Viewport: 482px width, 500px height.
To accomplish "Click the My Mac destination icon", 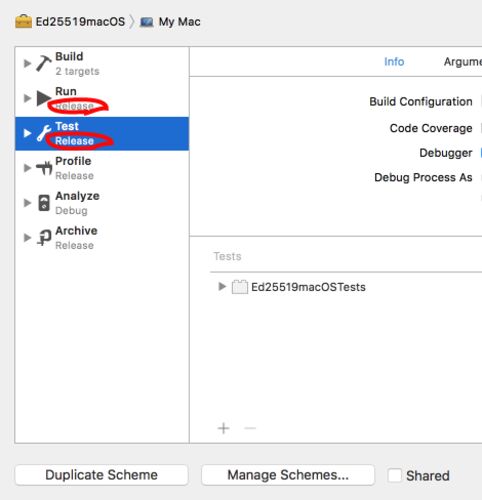I will tap(147, 22).
